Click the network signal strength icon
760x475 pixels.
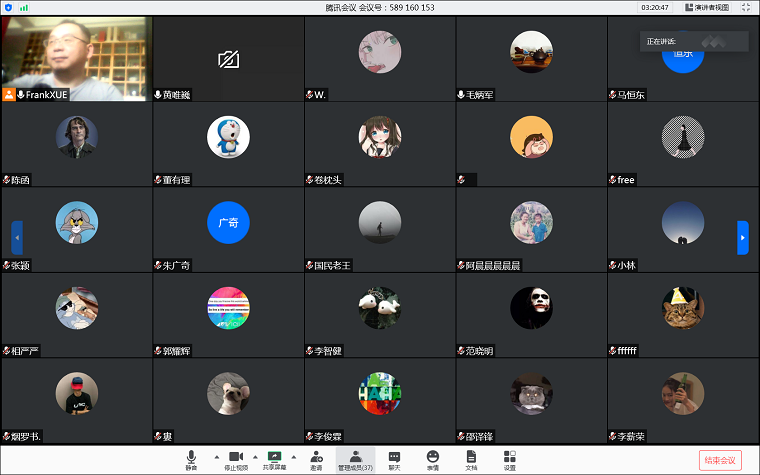tap(23, 7)
